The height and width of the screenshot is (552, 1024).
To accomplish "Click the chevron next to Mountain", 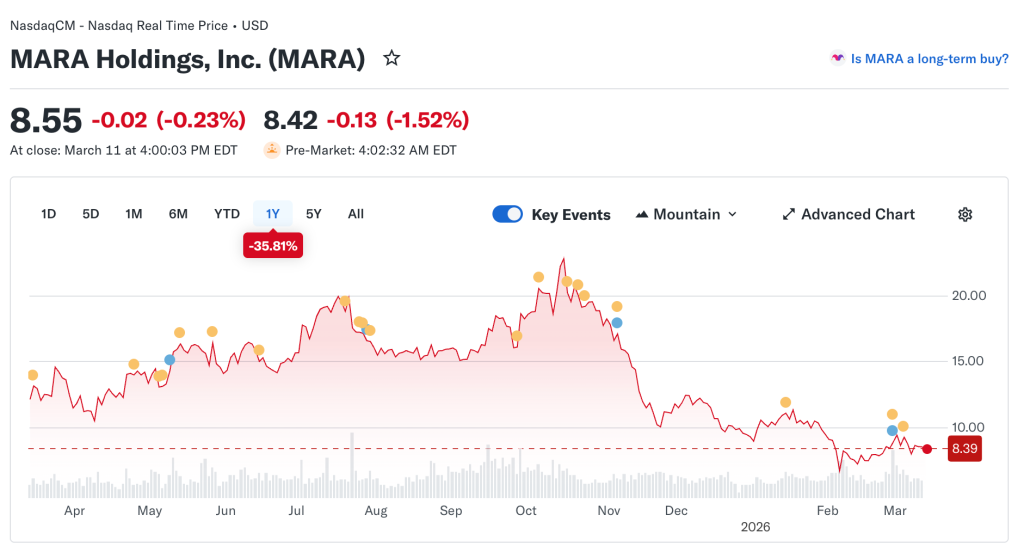I will point(732,214).
